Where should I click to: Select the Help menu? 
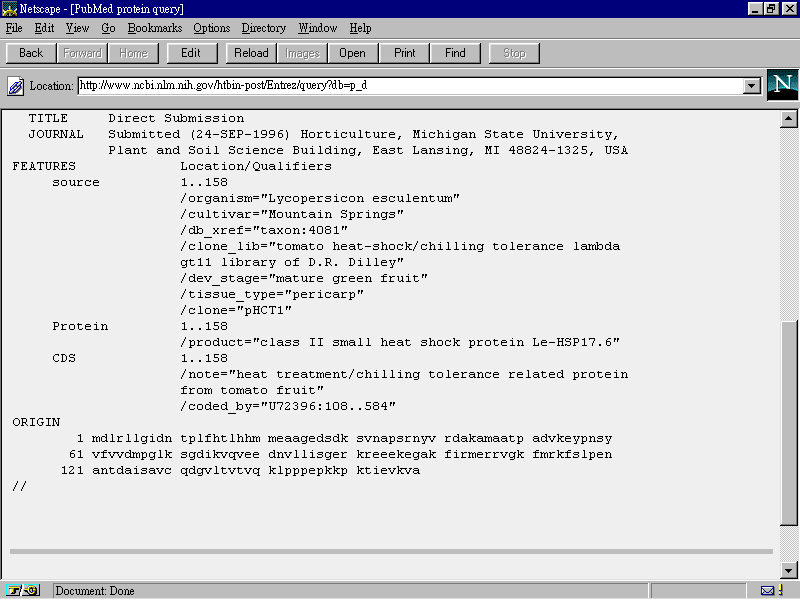coord(360,28)
